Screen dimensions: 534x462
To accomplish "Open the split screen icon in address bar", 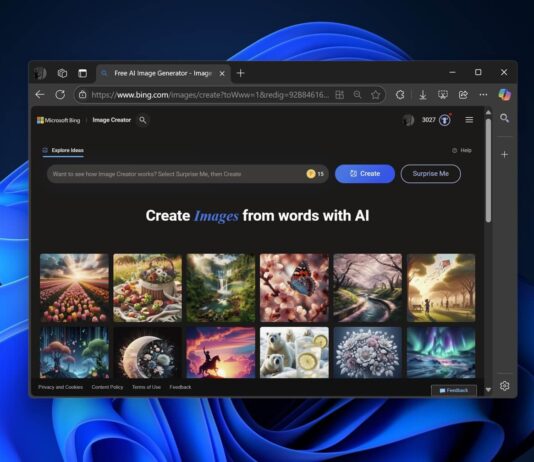I will 340,95.
